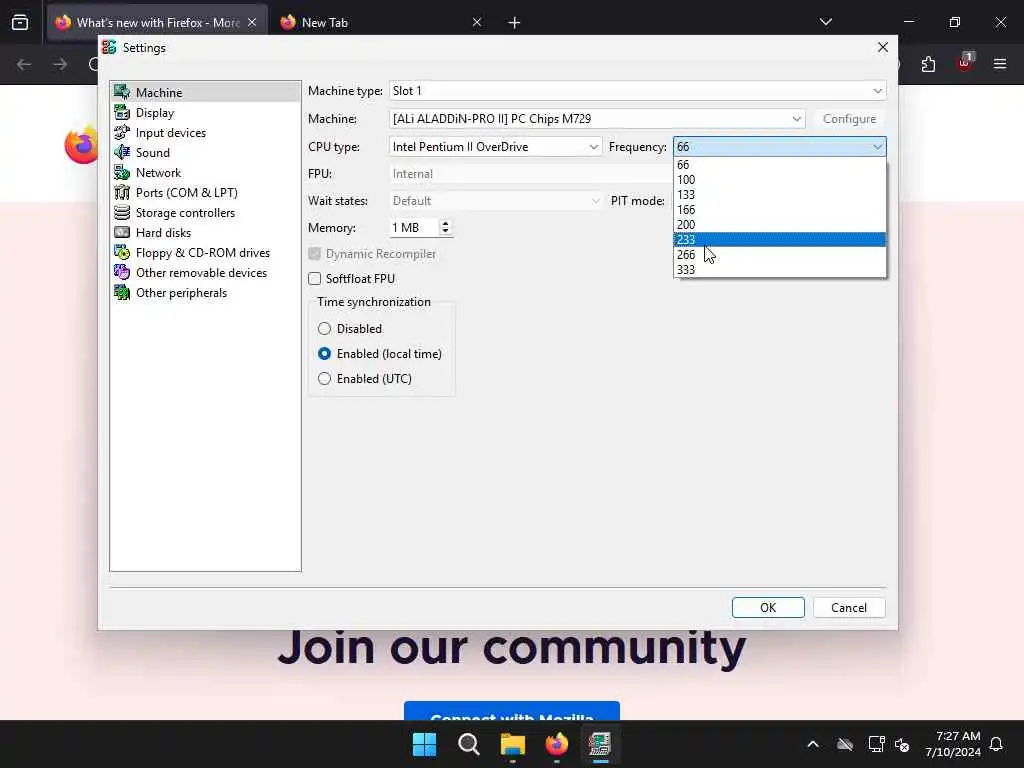Click the Hard disks icon
1024x768 pixels.
(x=122, y=232)
